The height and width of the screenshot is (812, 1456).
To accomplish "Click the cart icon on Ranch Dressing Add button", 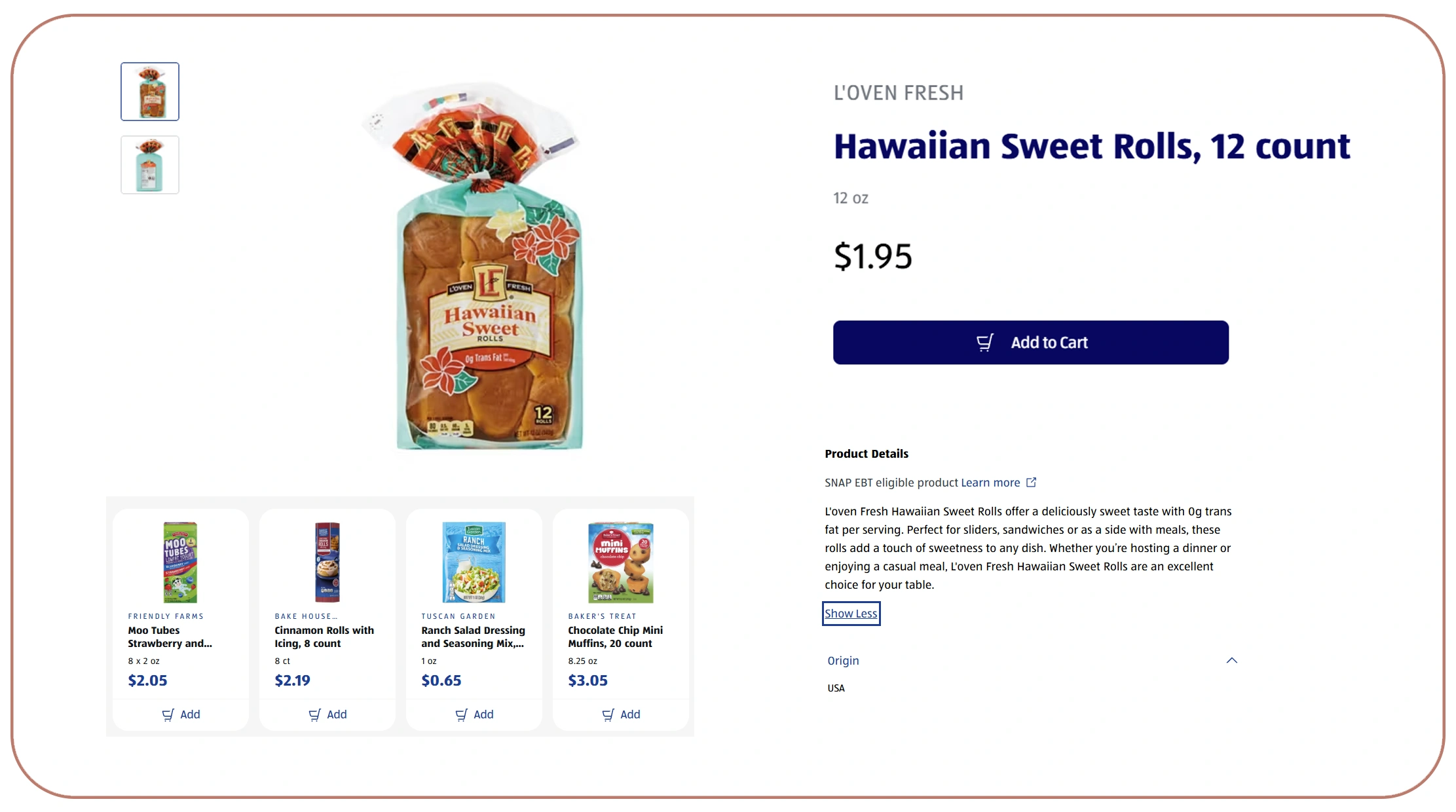I will [x=463, y=714].
